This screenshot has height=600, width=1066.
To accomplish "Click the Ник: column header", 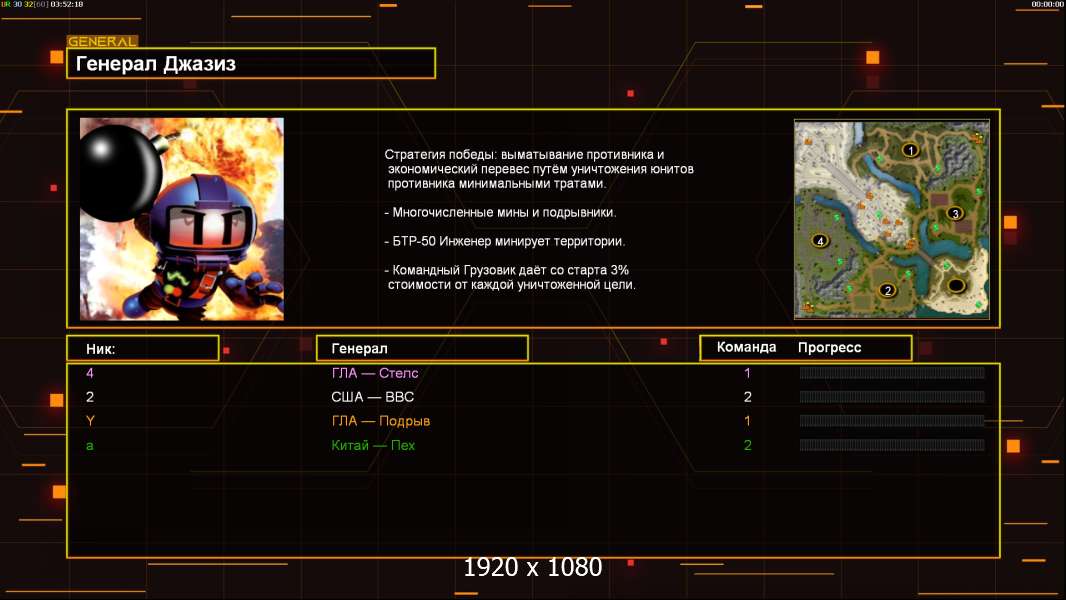I will pyautogui.click(x=143, y=348).
